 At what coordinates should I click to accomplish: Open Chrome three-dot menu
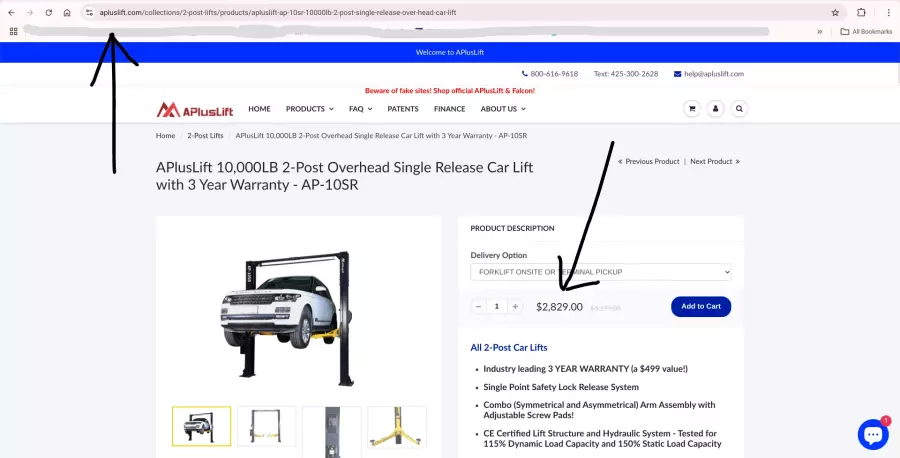pyautogui.click(x=888, y=13)
